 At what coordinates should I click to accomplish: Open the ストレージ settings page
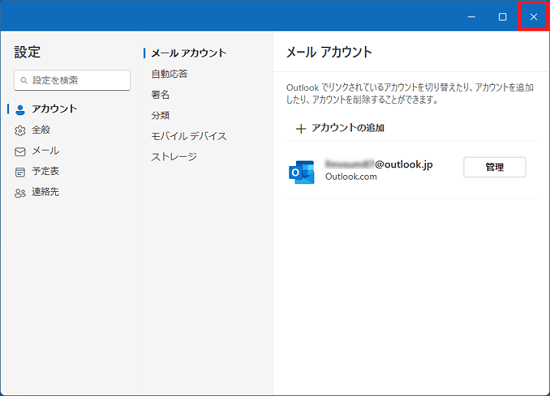pos(174,156)
